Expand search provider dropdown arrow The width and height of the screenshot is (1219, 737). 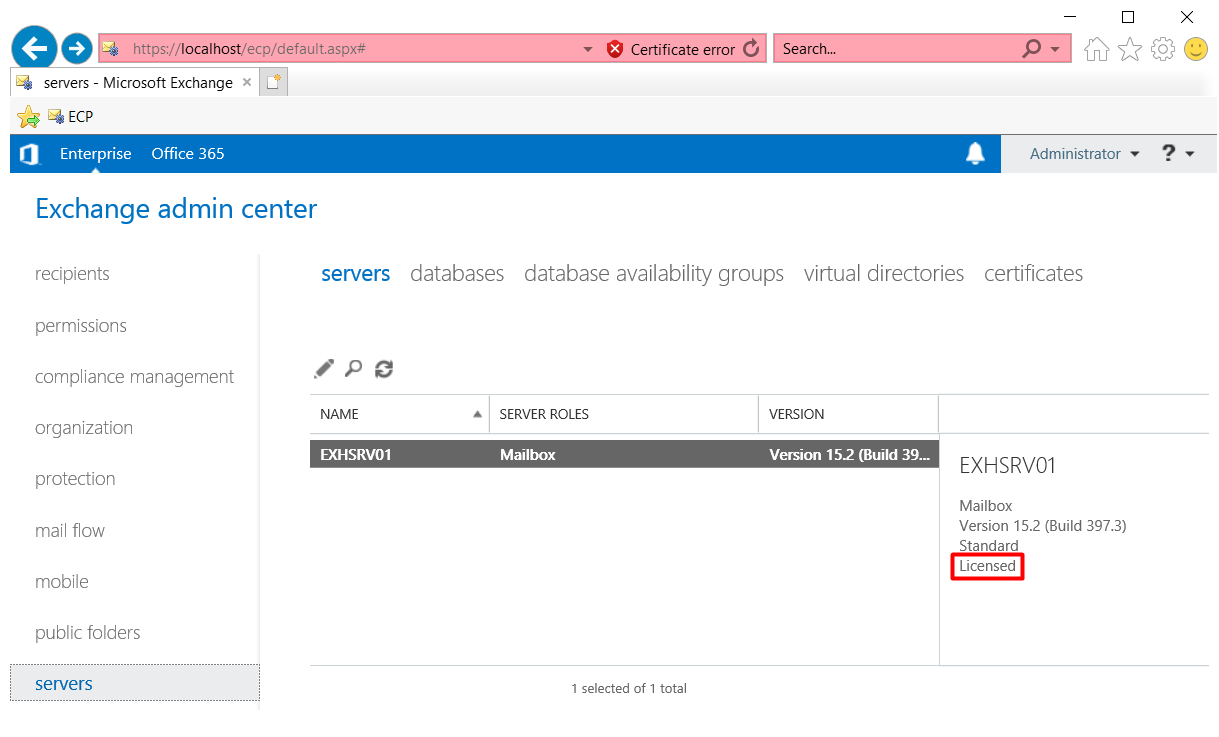point(1056,49)
